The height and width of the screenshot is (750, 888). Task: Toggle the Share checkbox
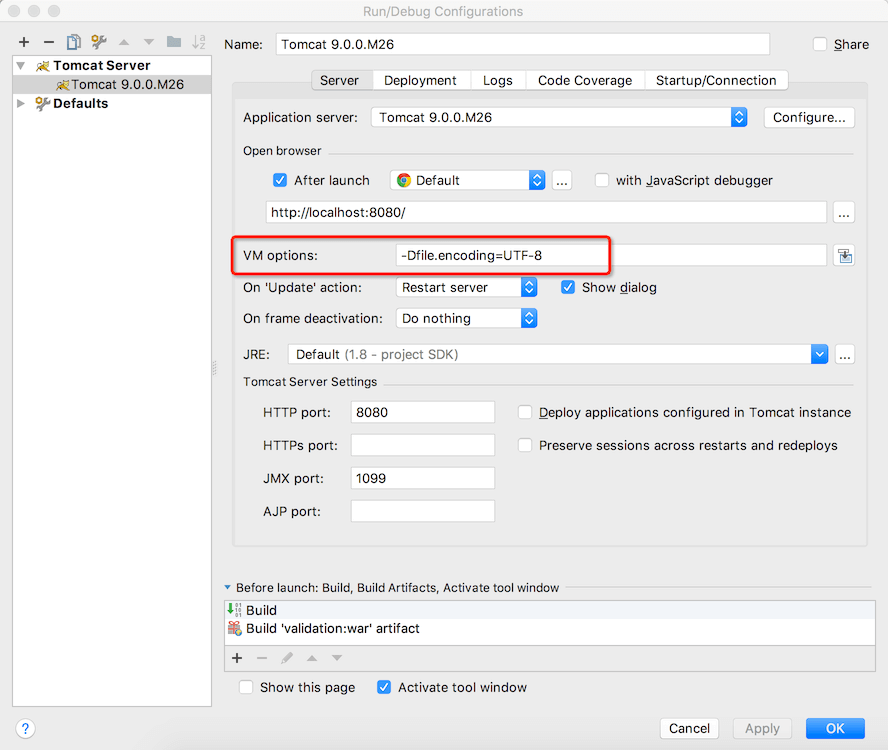(x=819, y=44)
